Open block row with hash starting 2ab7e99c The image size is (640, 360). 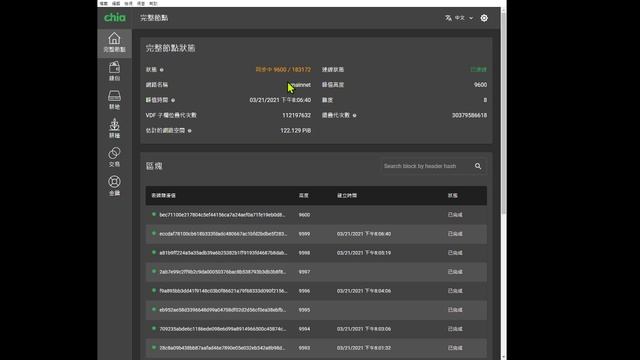tap(316, 272)
